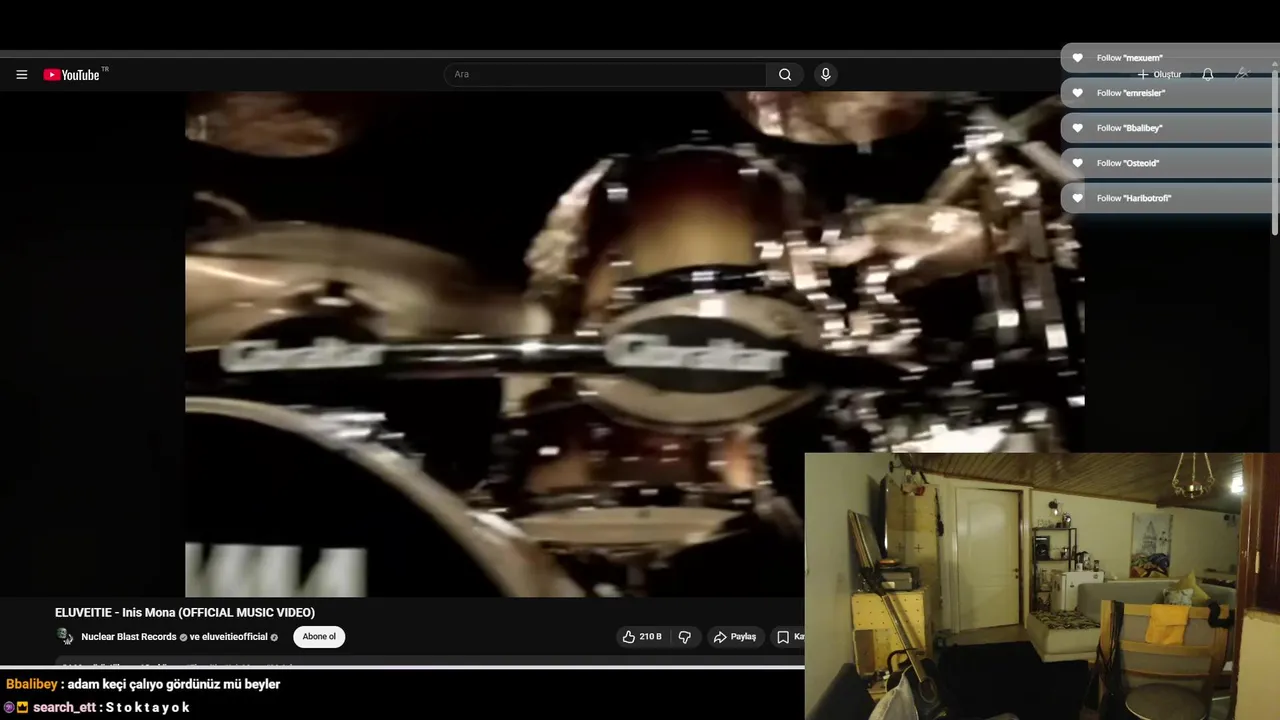
Task: Click chat username Bbalibey
Action: point(32,684)
